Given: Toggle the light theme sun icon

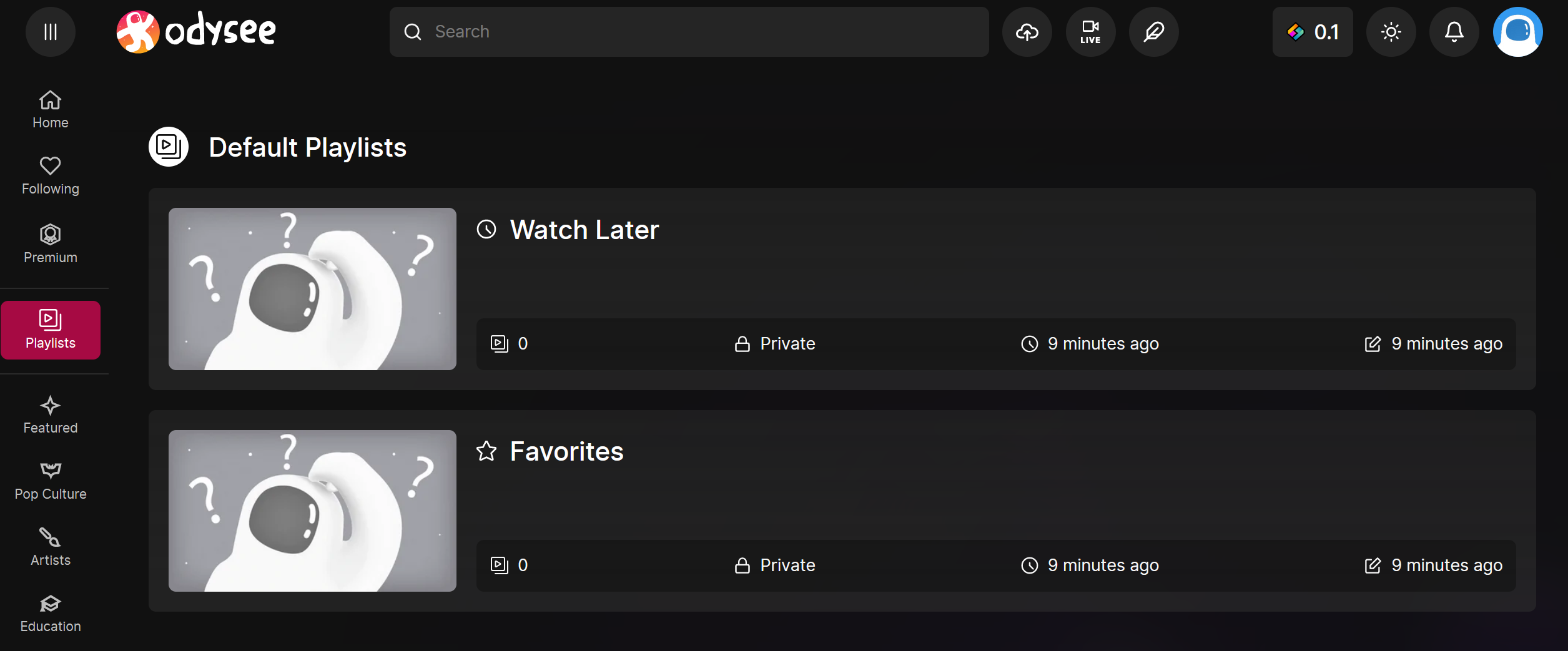Looking at the screenshot, I should (x=1391, y=32).
